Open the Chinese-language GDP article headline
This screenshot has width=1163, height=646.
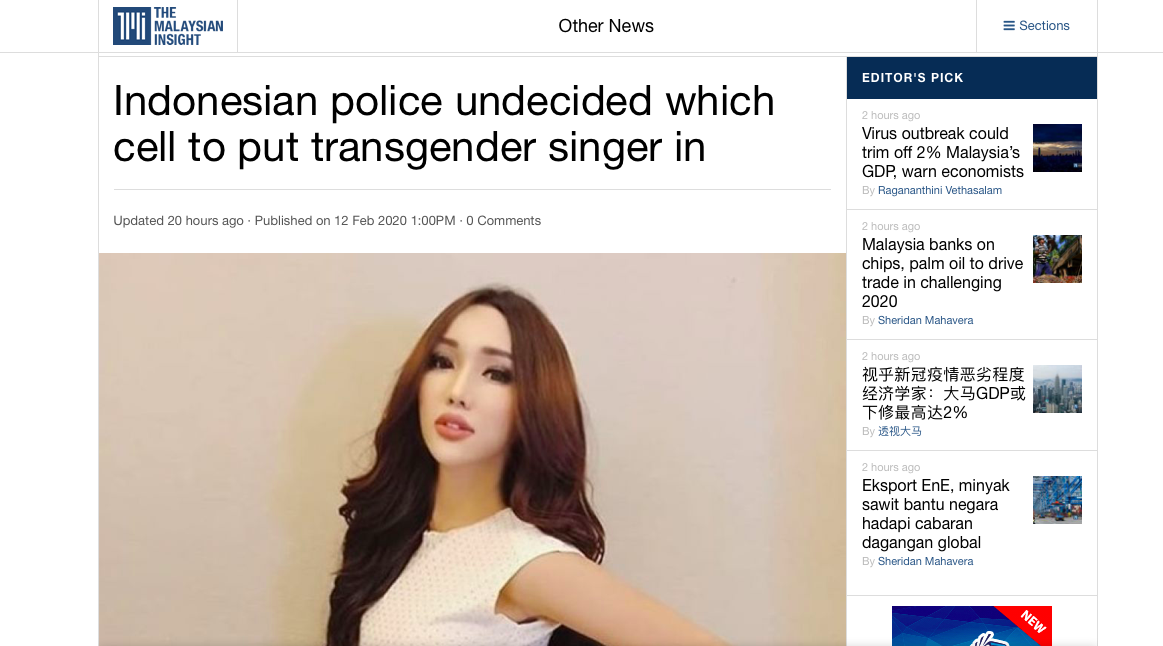tap(943, 394)
